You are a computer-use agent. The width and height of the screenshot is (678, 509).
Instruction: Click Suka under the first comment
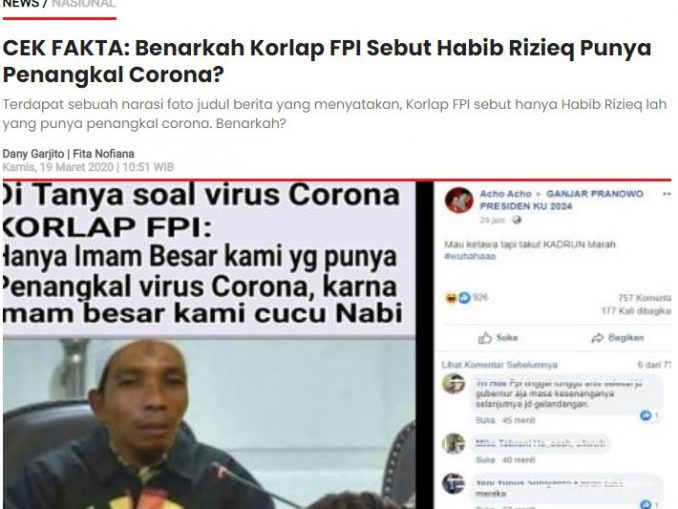(483, 420)
